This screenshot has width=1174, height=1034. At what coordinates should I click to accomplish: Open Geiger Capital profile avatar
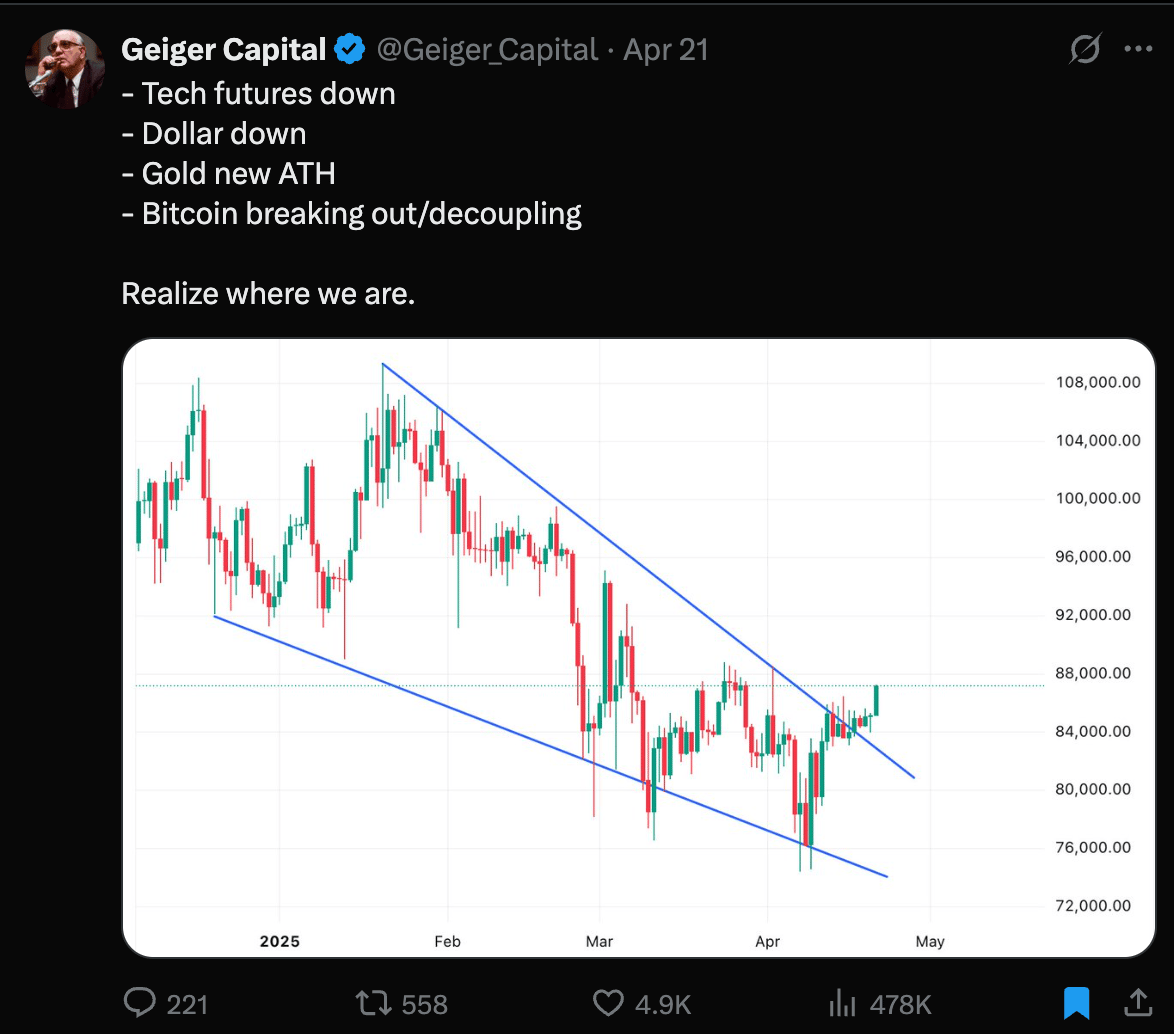65,69
